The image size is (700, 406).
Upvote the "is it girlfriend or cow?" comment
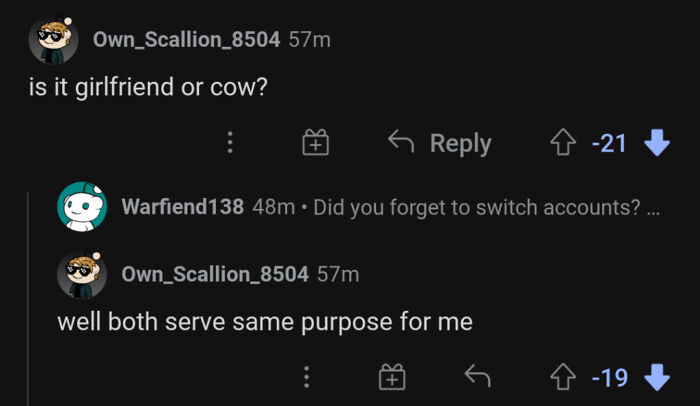(563, 142)
